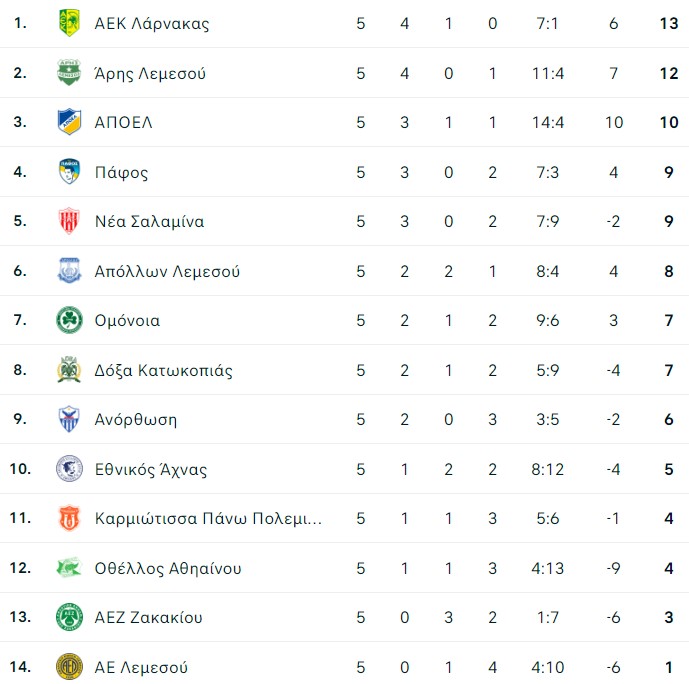The width and height of the screenshot is (689, 684).
Task: Select rank number 14. in last row
Action: click(21, 667)
